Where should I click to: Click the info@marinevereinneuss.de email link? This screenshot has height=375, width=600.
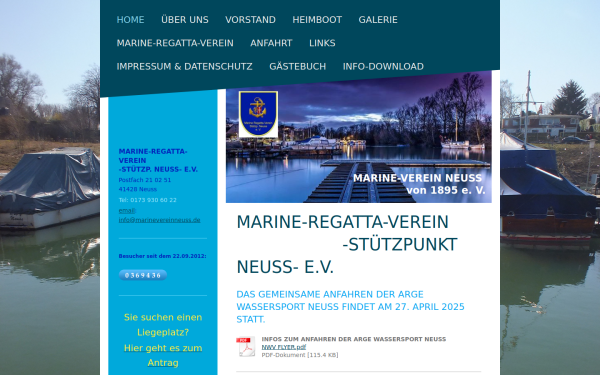coord(159,220)
